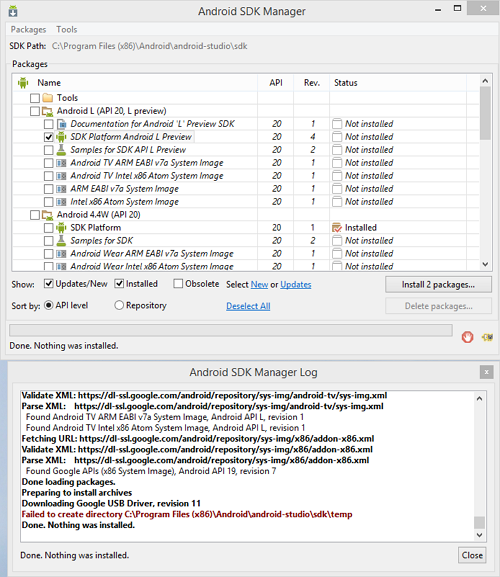The image size is (500, 577).
Task: Click the log panel scroll up arrow
Action: pos(479,399)
